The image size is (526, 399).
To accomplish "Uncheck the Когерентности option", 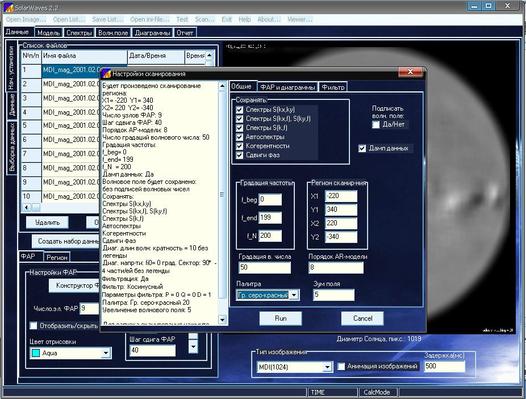I will pyautogui.click(x=239, y=146).
